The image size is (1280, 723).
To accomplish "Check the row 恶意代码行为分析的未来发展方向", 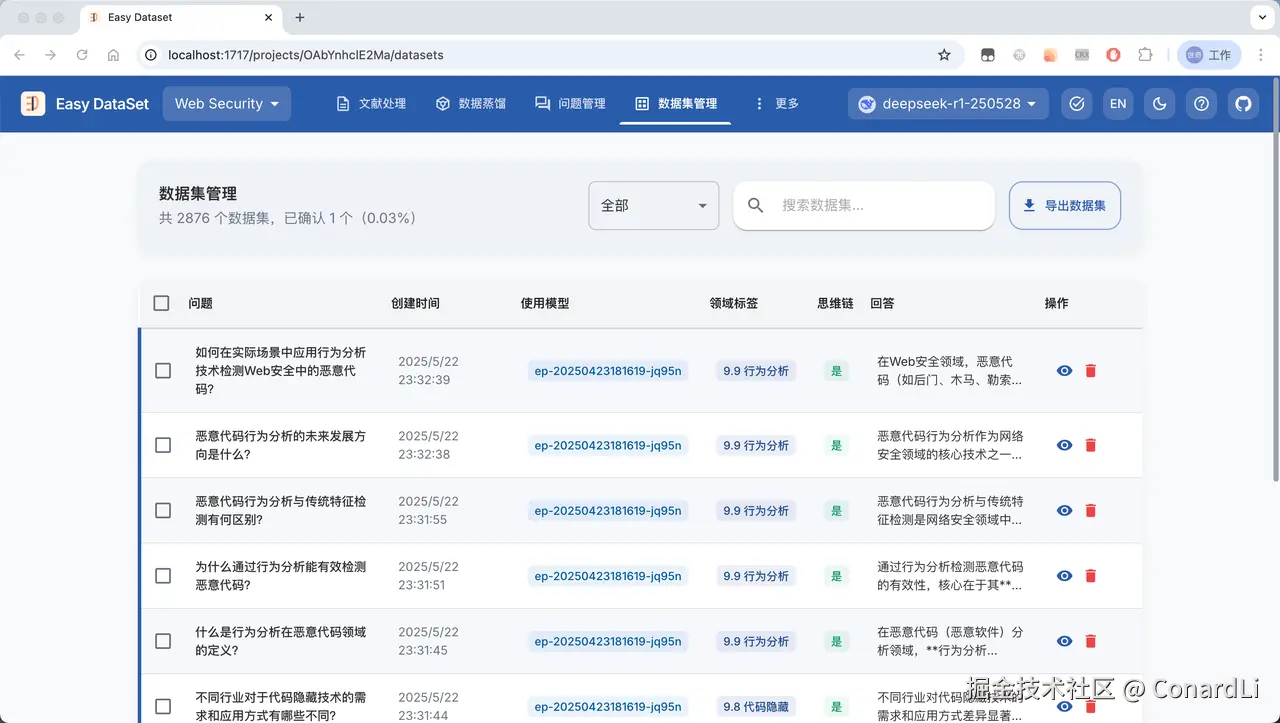I will tap(163, 446).
